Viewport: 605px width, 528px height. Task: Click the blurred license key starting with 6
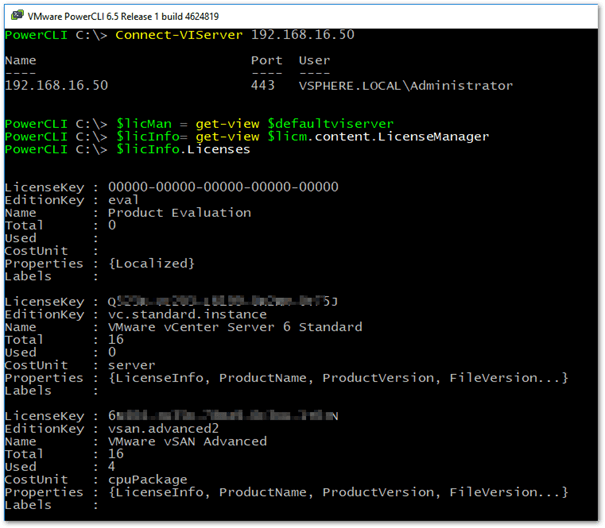(x=223, y=416)
